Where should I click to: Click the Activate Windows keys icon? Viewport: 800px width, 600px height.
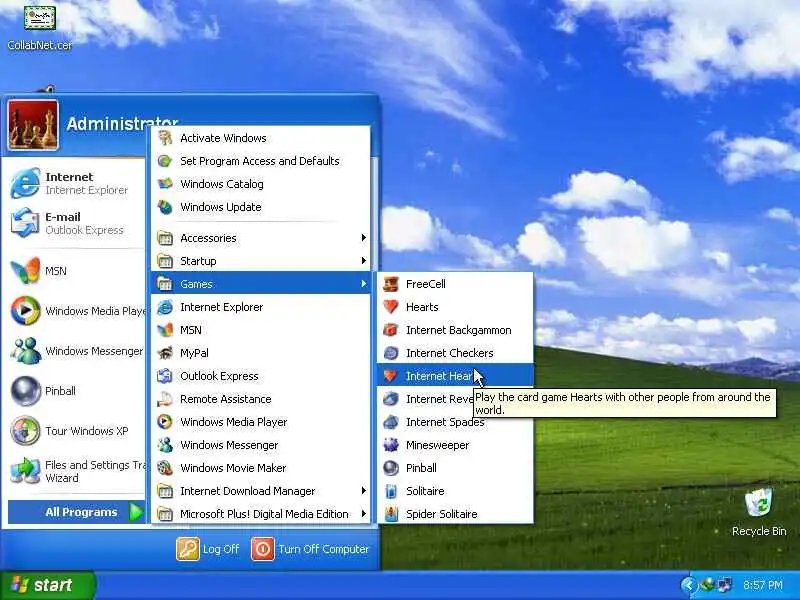pos(165,138)
